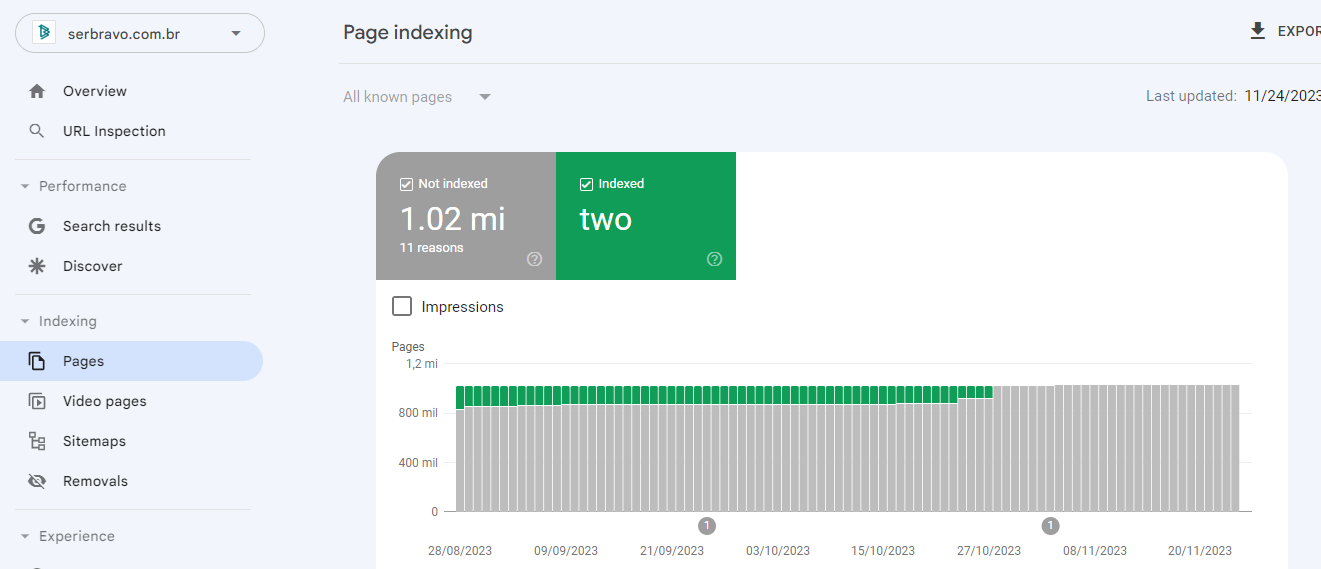Click the help icon on Indexed card
Viewport: 1321px width, 569px height.
coord(714,259)
